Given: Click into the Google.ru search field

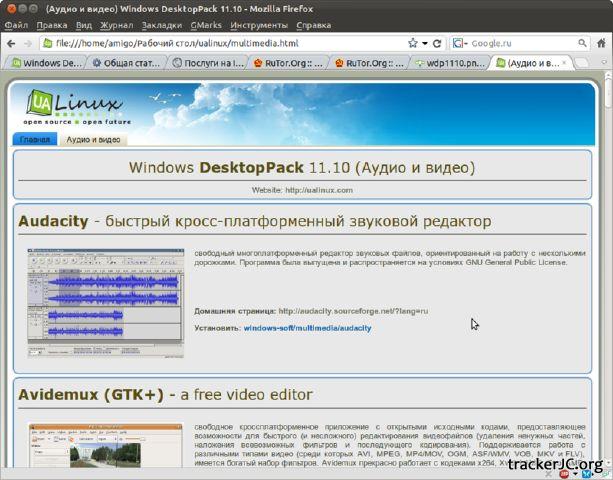Looking at the screenshot, I should pos(517,44).
